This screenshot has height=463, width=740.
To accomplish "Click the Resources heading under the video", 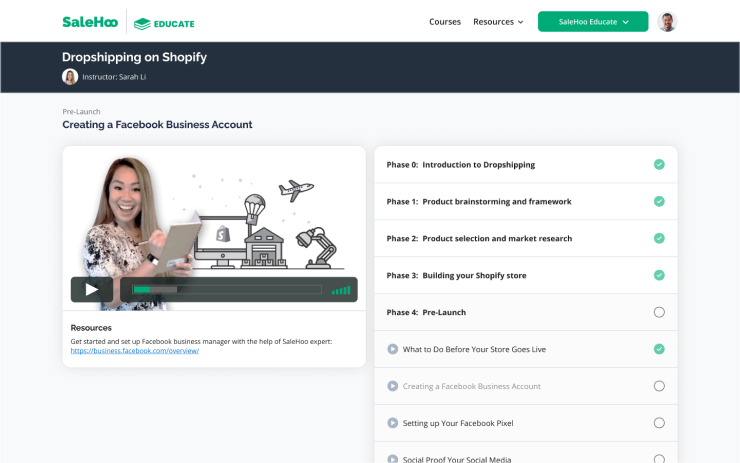I will coord(91,328).
